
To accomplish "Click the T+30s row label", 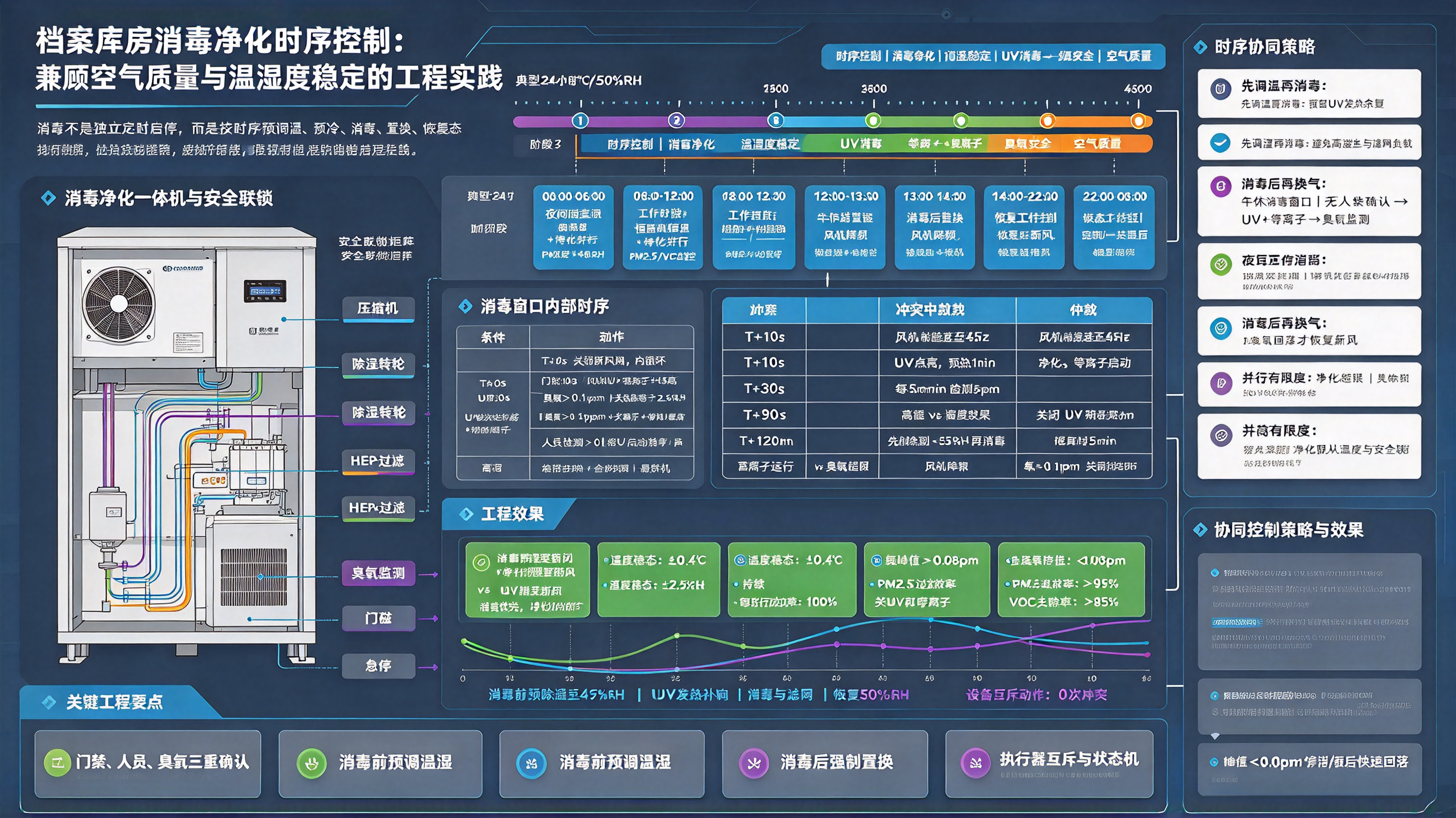I will pyautogui.click(x=764, y=389).
